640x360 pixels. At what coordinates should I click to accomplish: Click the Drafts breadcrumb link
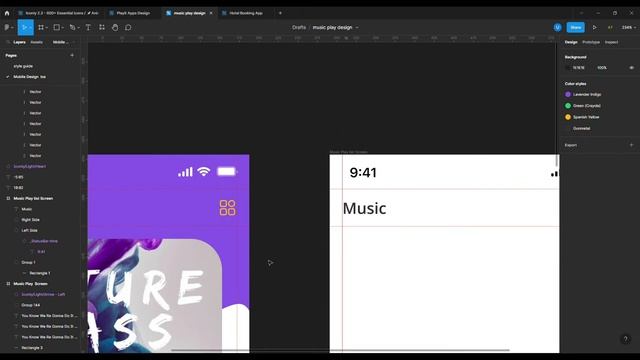coord(299,27)
